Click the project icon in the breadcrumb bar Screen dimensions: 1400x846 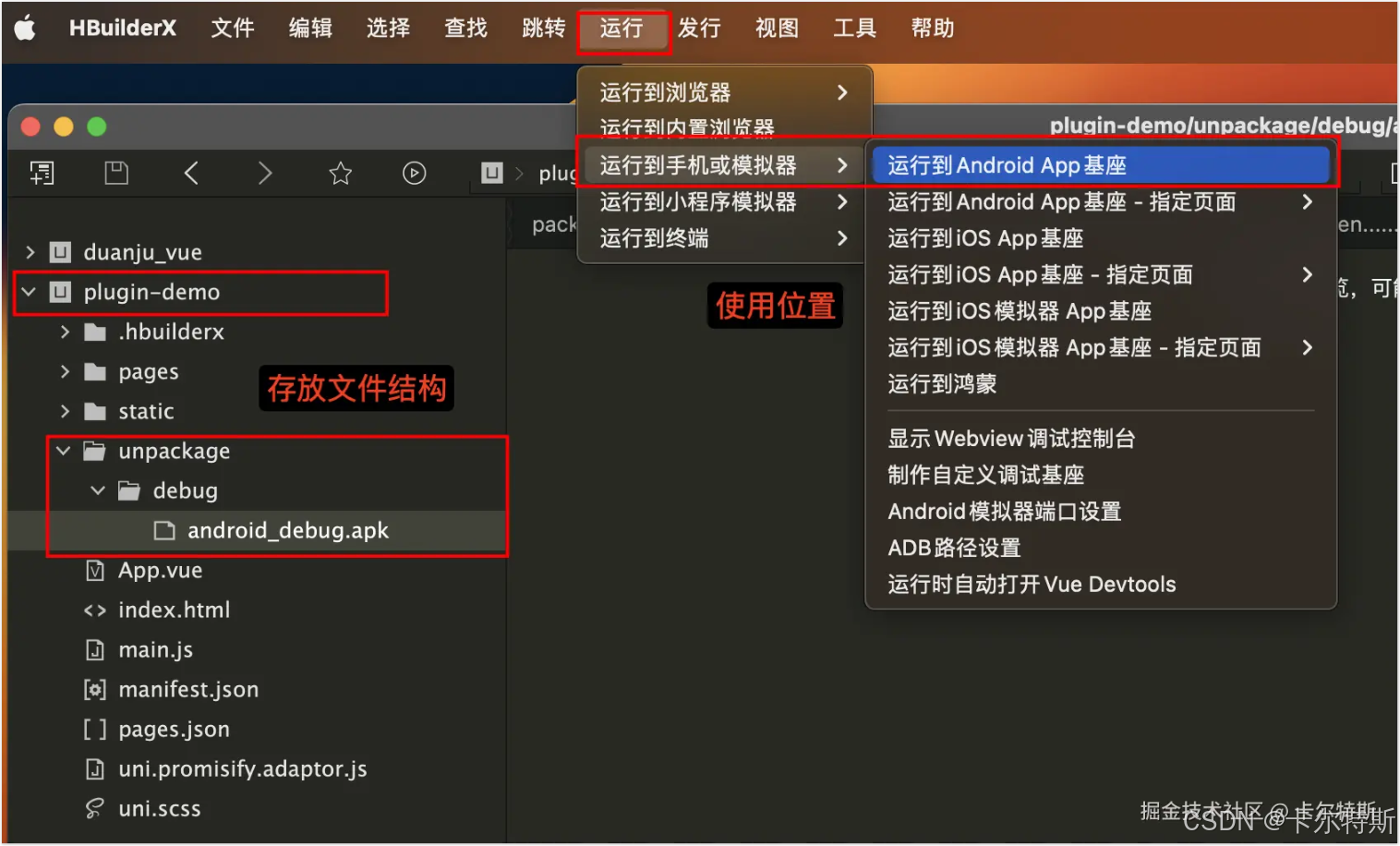pyautogui.click(x=492, y=173)
